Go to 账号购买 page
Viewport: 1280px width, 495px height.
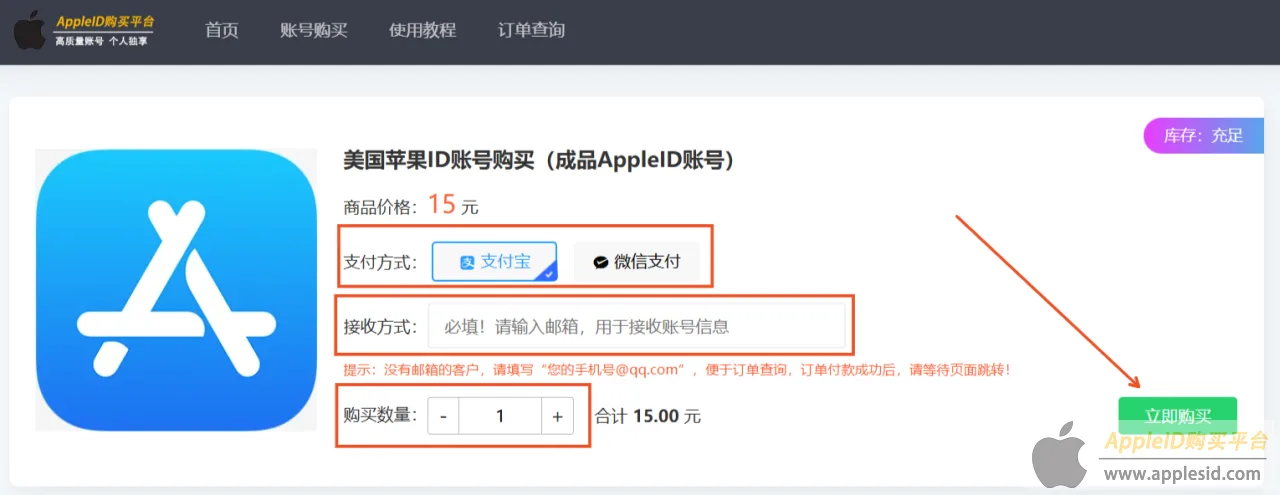coord(314,30)
